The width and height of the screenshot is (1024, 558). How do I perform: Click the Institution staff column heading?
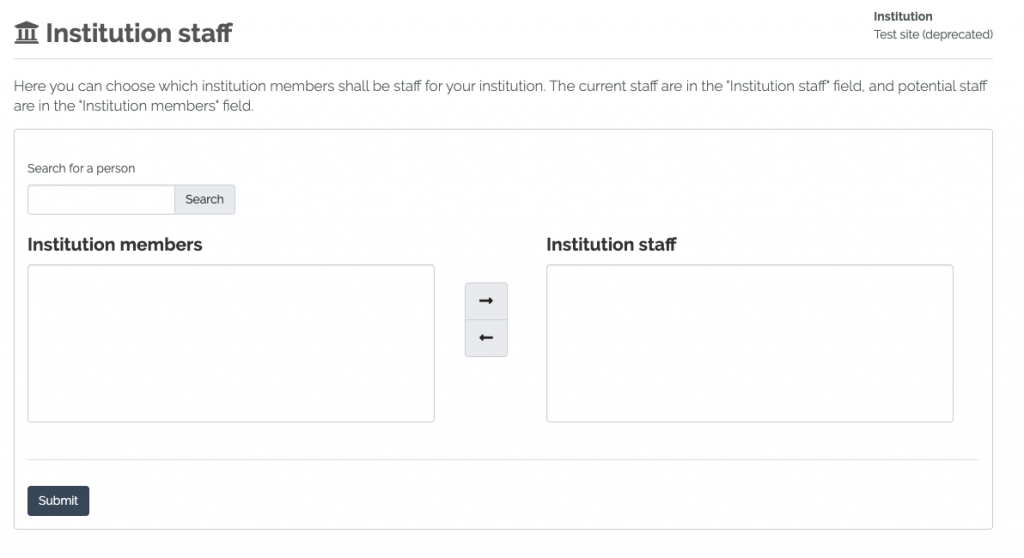(x=611, y=245)
